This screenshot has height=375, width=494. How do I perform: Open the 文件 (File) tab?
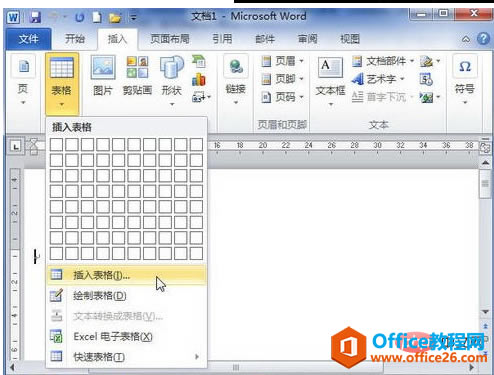tap(28, 39)
